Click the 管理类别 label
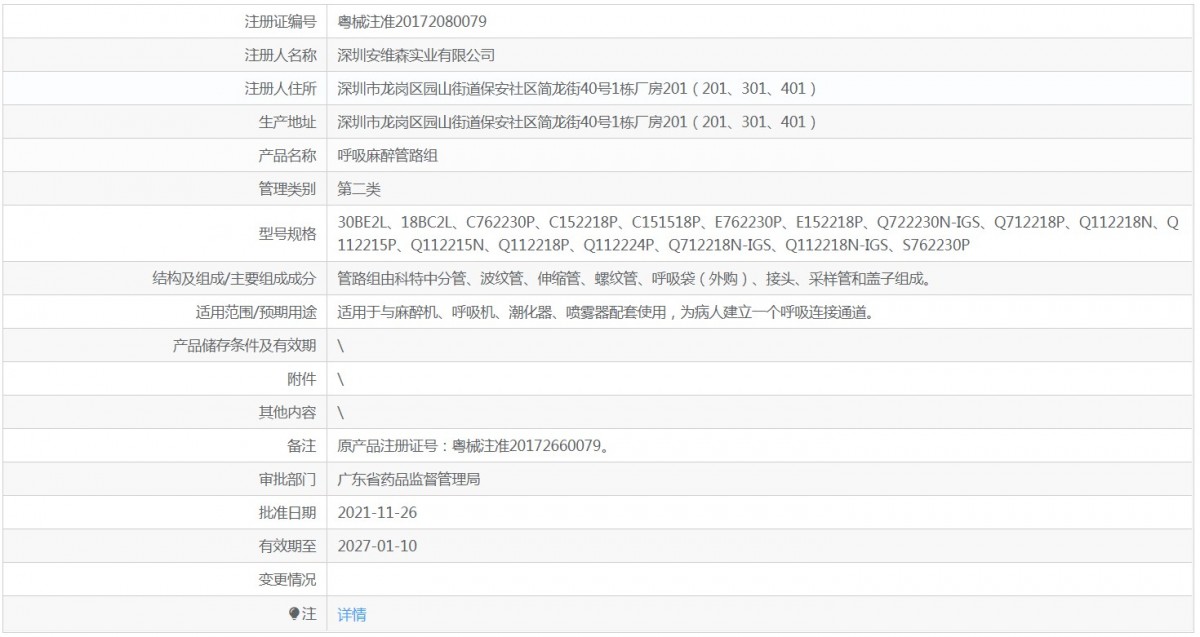The height and width of the screenshot is (637, 1200). click(287, 188)
